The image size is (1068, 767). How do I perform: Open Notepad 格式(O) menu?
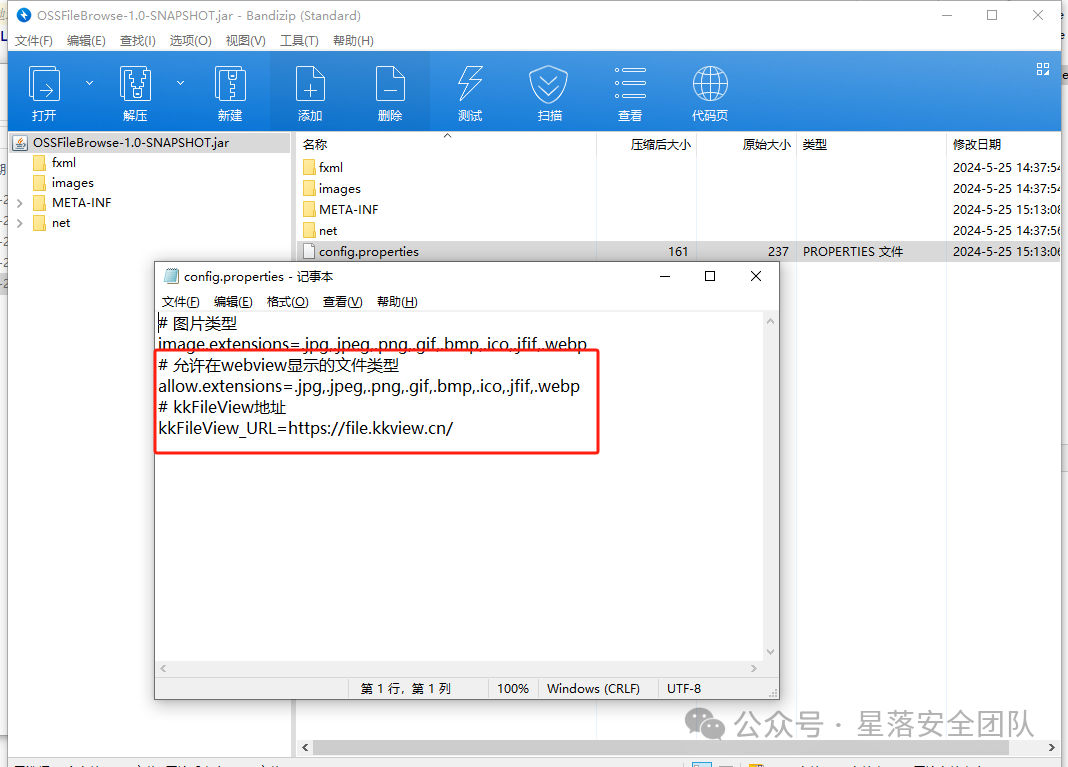(x=288, y=302)
